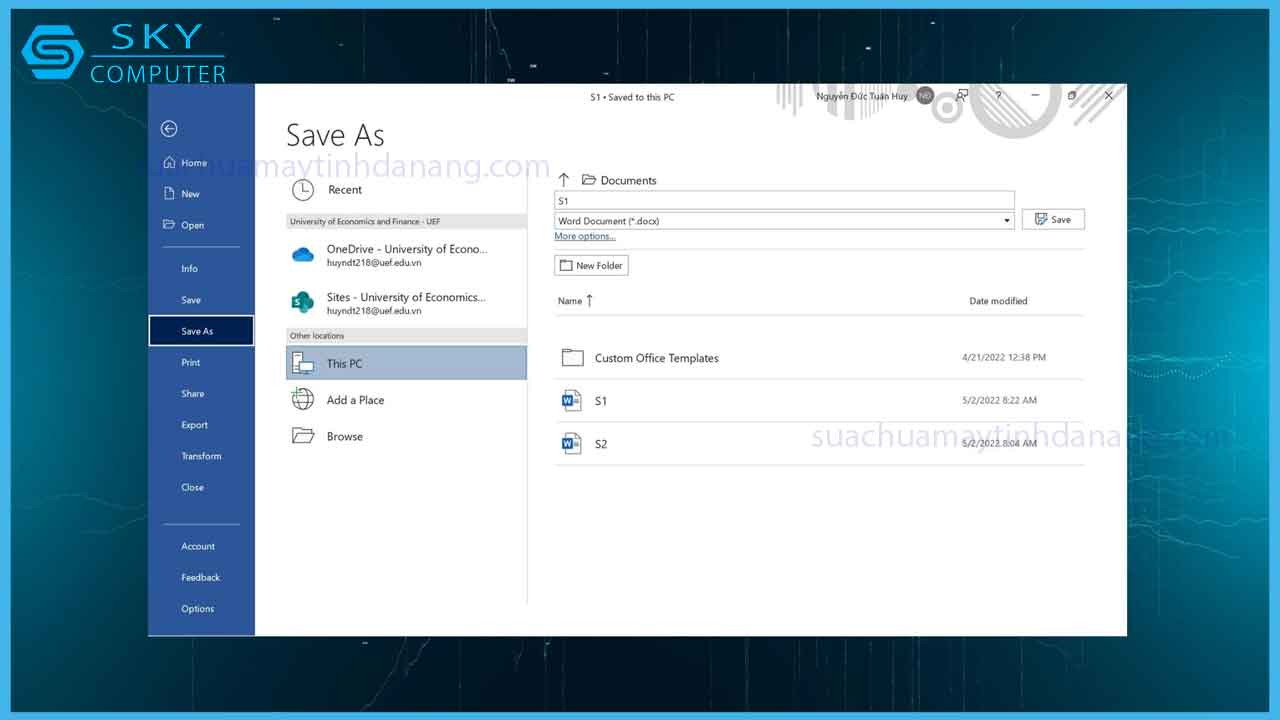
Task: Click the S1 • Saved to this PC title
Action: pyautogui.click(x=632, y=97)
